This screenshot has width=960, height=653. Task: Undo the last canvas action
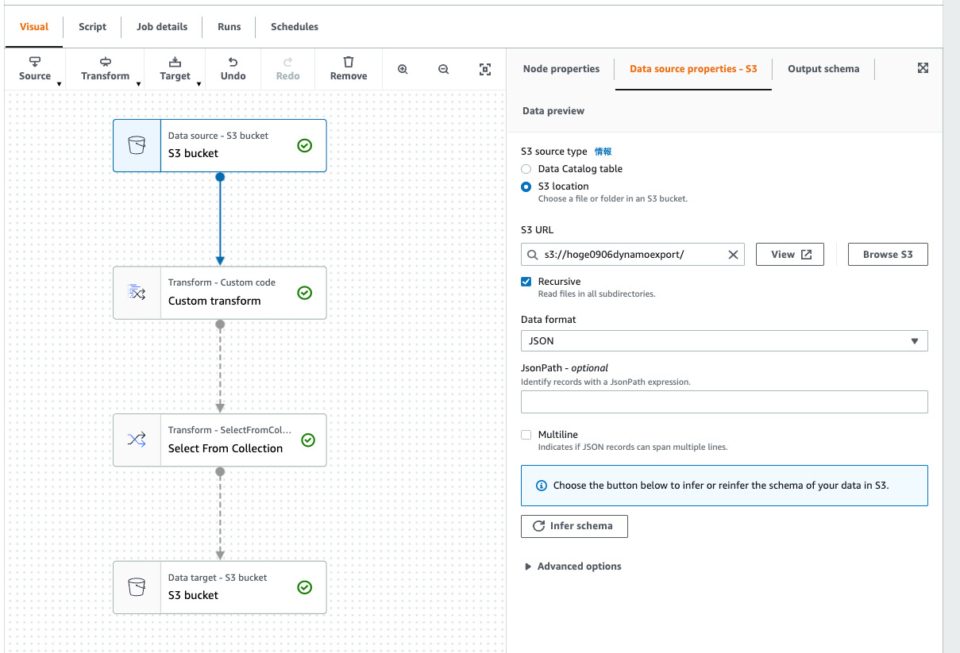pos(233,69)
